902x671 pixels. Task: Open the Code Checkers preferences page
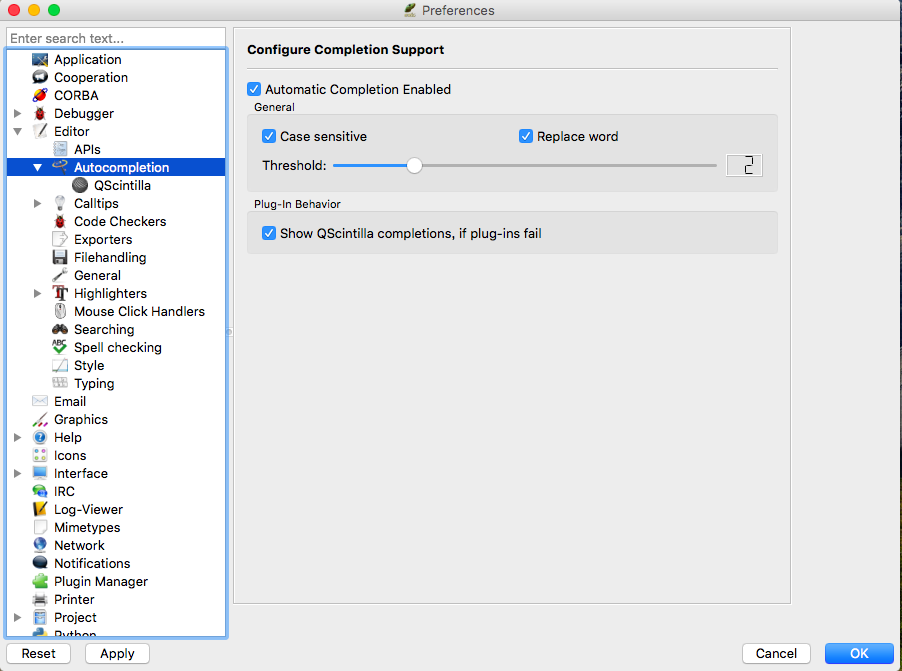point(120,222)
